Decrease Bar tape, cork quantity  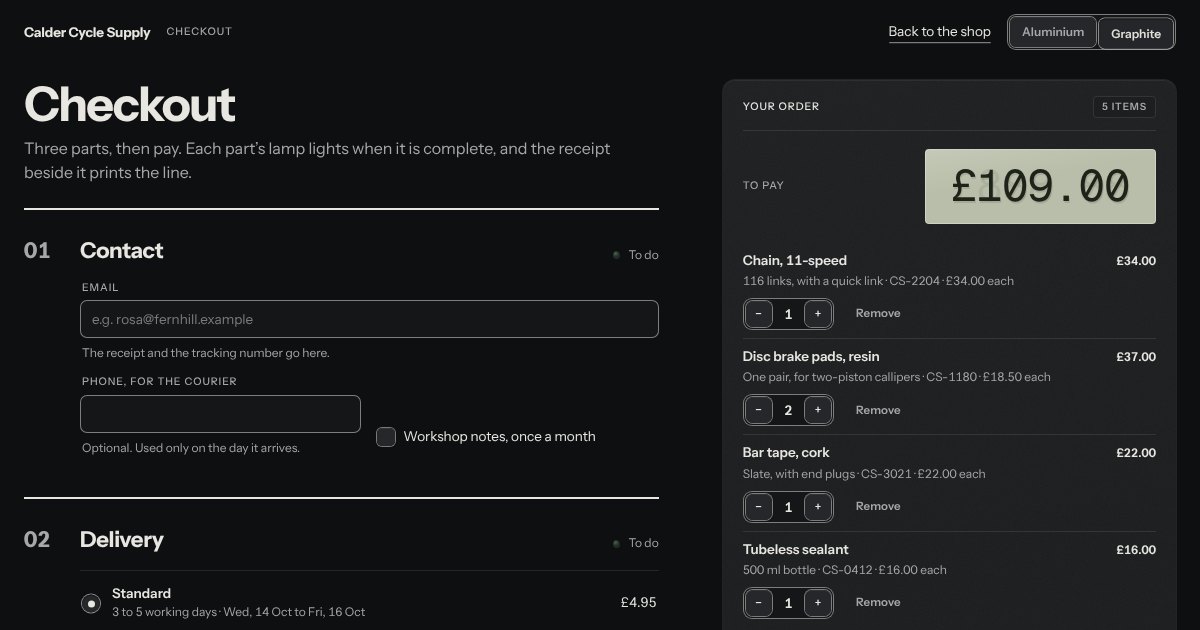pyautogui.click(x=758, y=507)
